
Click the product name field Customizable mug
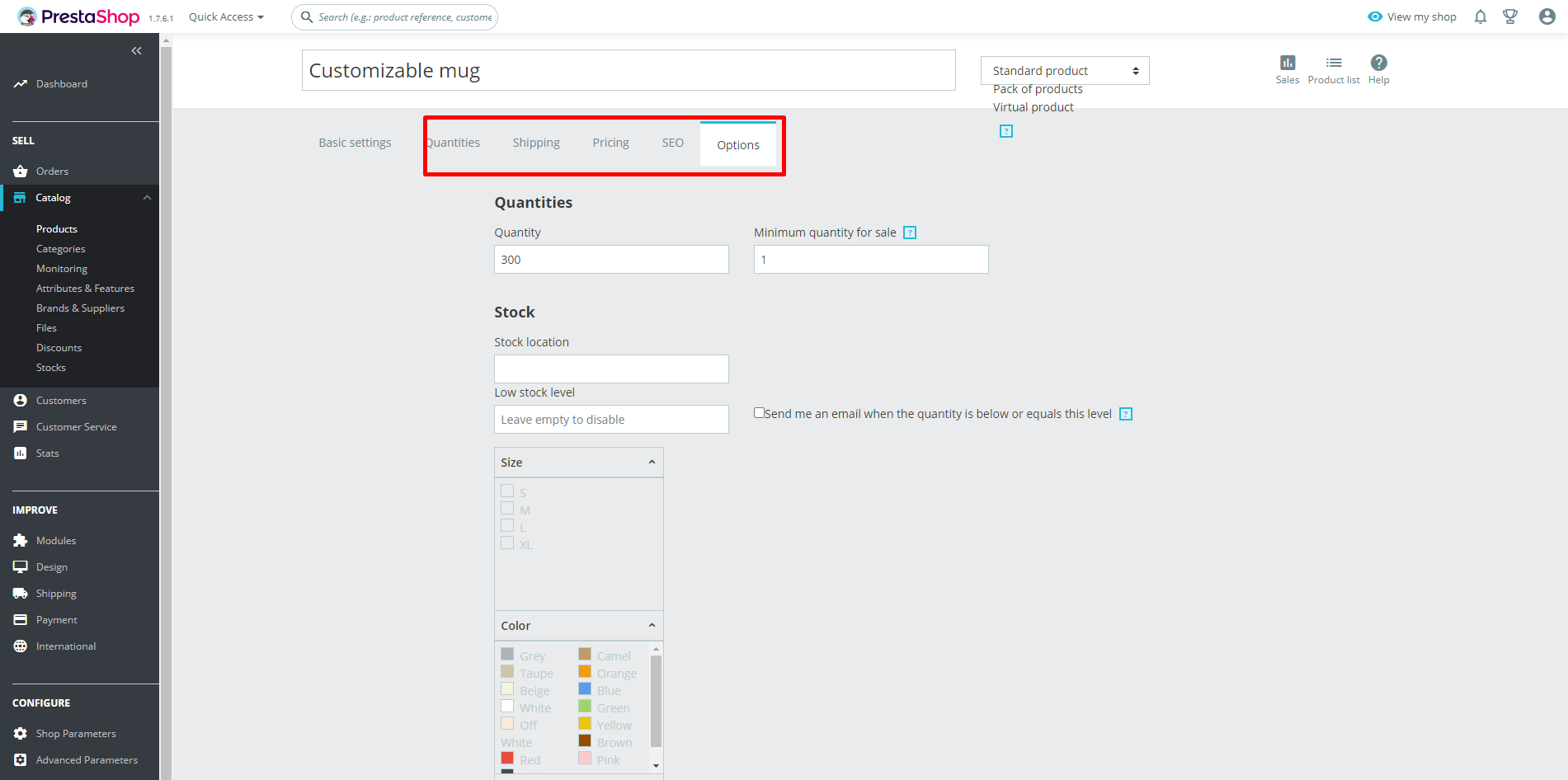click(629, 70)
